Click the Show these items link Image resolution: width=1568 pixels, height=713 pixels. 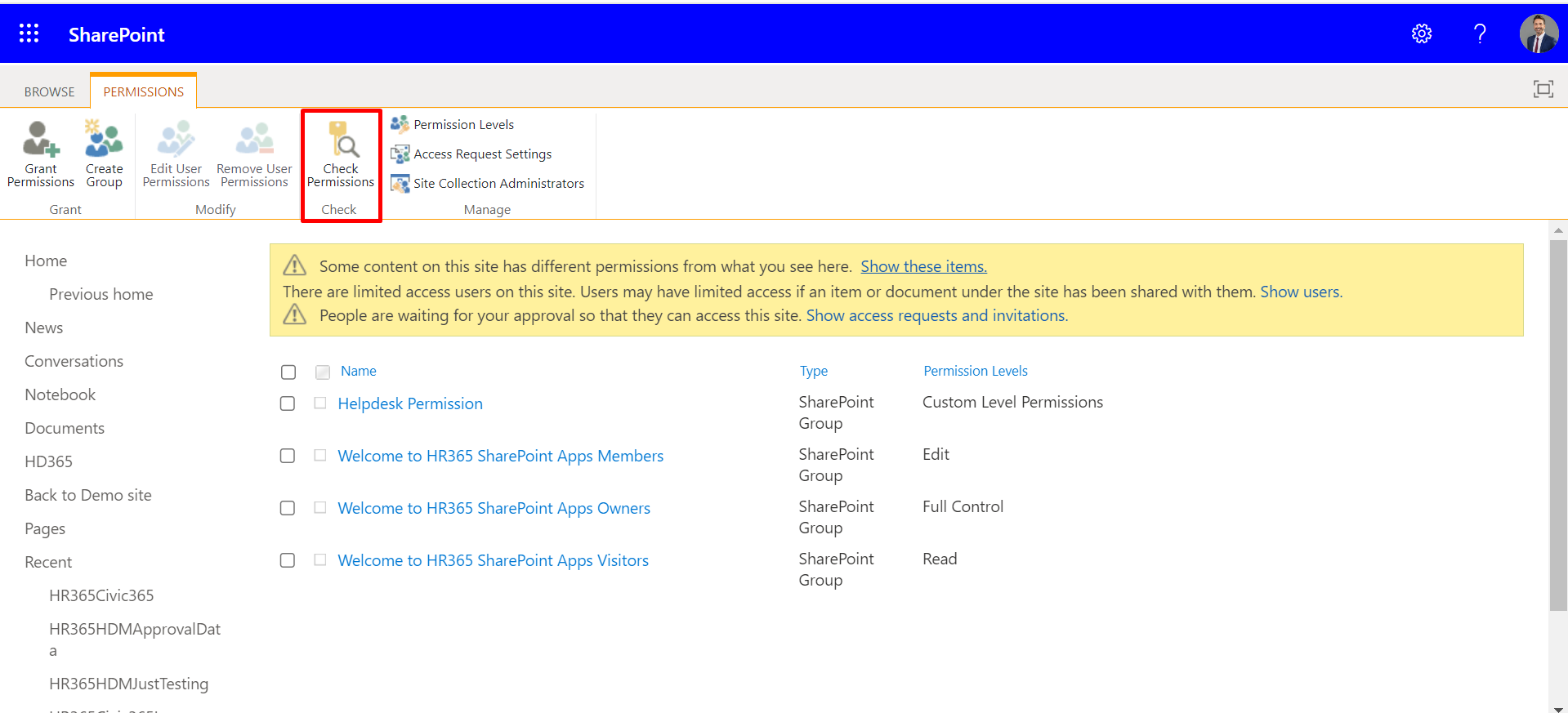tap(923, 266)
